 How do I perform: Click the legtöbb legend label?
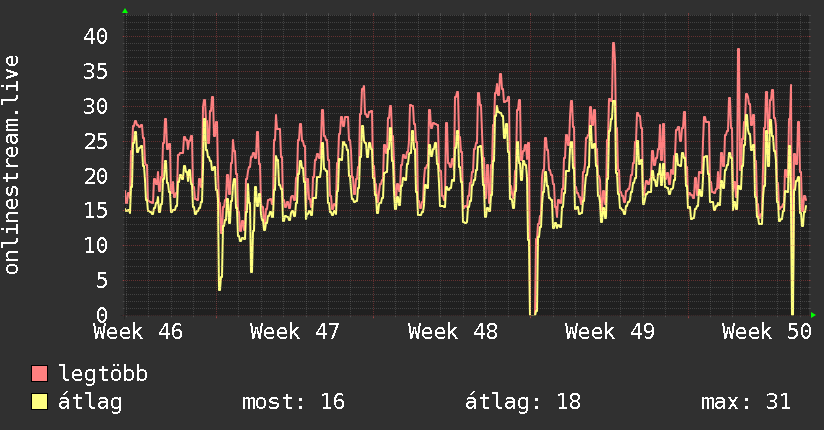[103, 373]
